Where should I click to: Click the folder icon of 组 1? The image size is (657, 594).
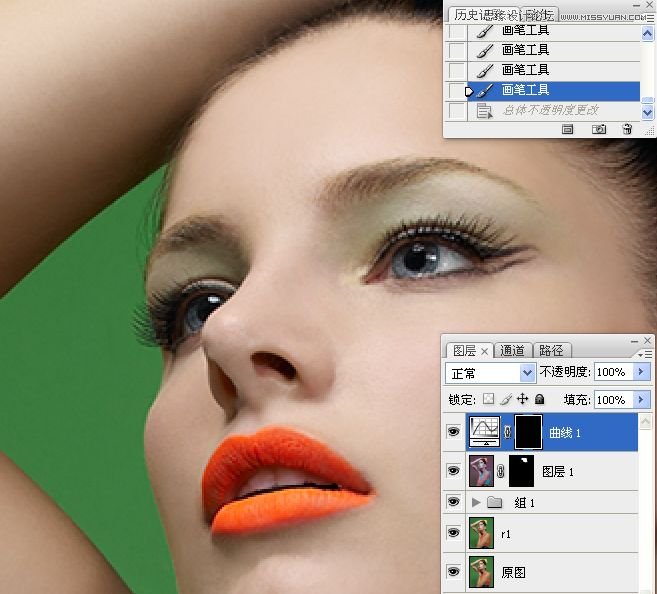pyautogui.click(x=494, y=502)
